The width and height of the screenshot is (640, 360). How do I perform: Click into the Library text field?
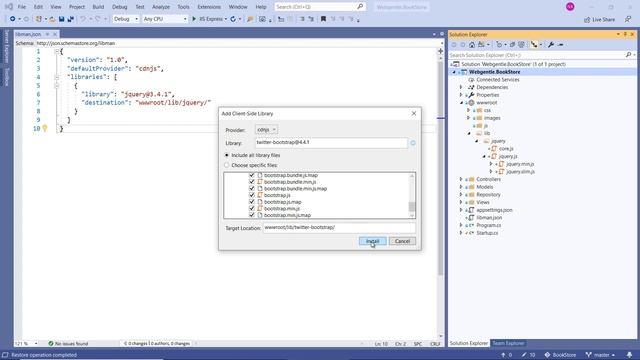(x=331, y=143)
